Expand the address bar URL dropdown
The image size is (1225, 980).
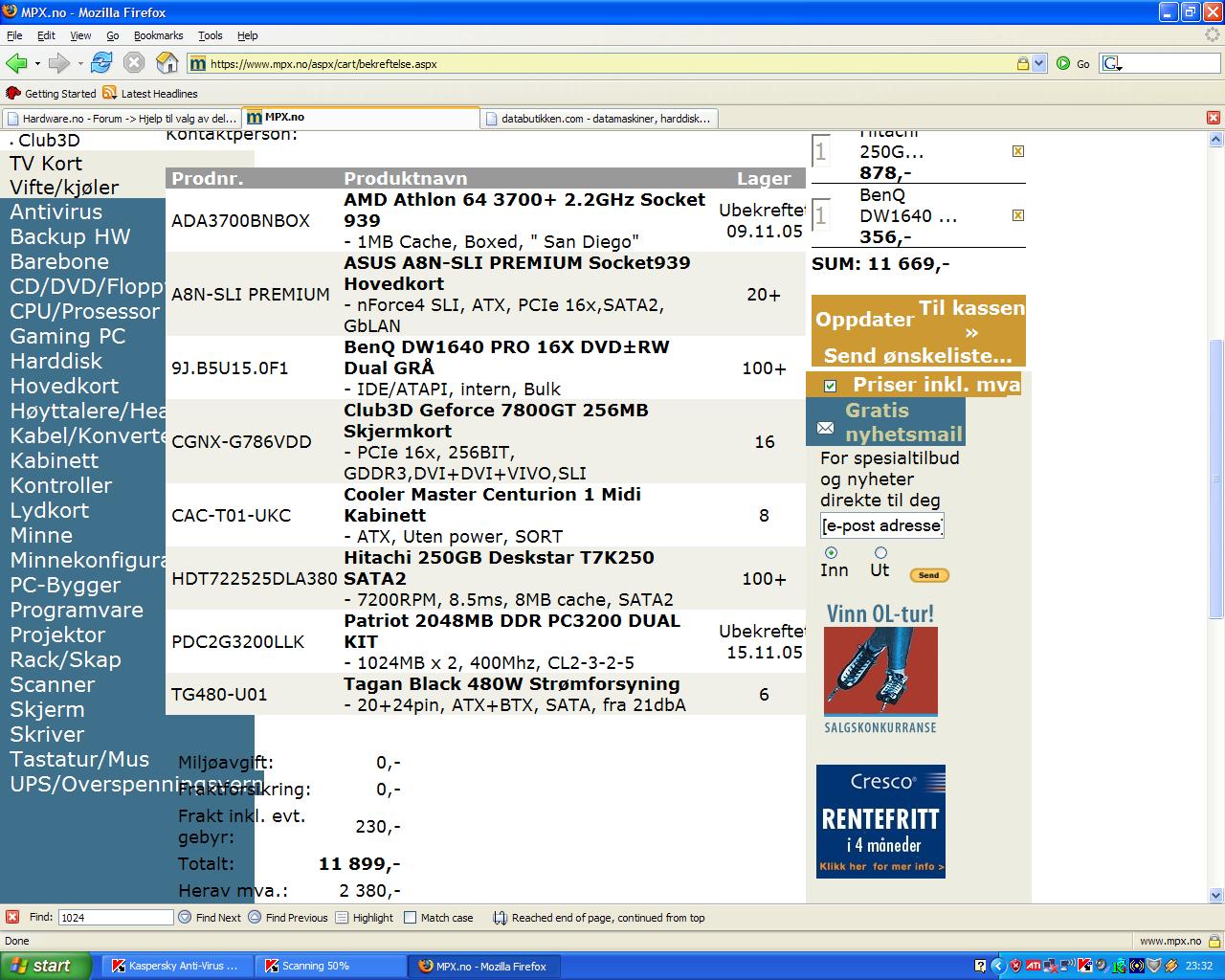point(1039,64)
